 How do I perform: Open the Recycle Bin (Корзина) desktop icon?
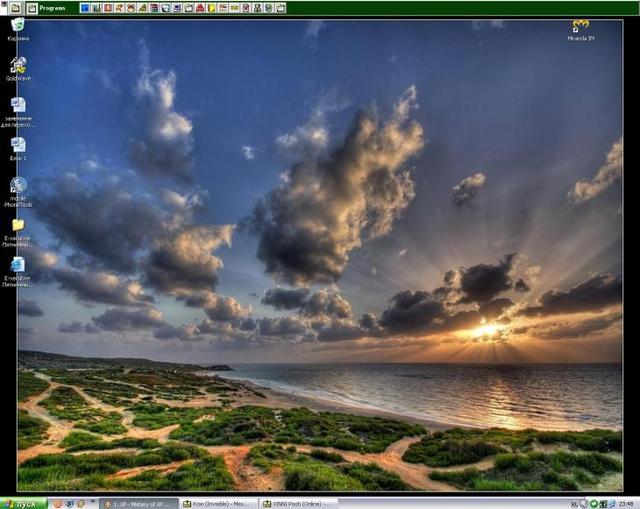tap(18, 27)
